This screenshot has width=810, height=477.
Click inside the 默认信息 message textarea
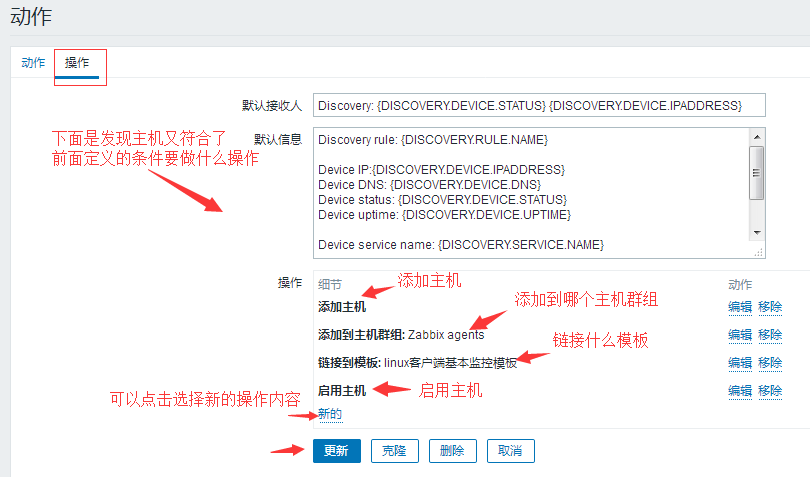click(x=530, y=185)
